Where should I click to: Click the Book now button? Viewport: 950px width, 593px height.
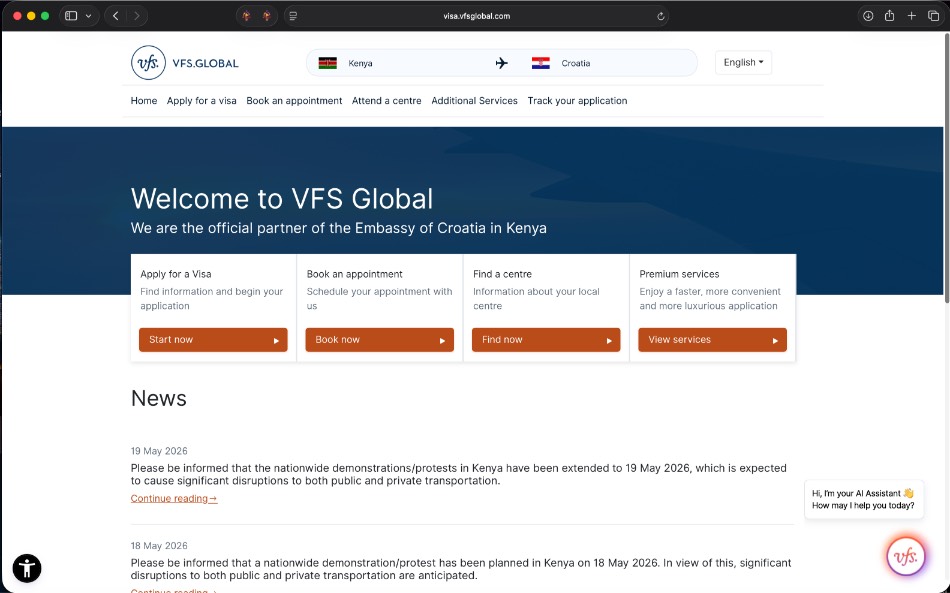379,340
